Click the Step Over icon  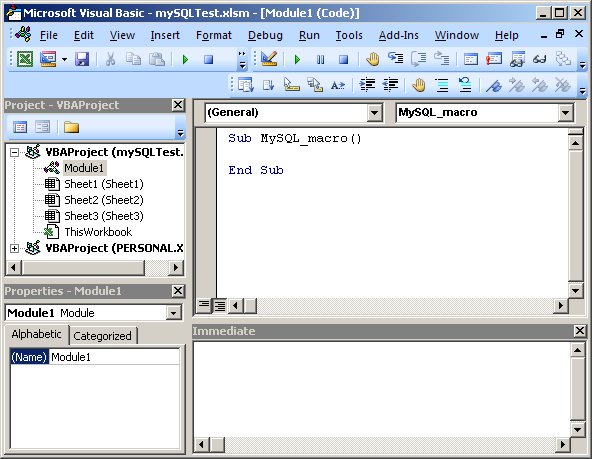[418, 59]
